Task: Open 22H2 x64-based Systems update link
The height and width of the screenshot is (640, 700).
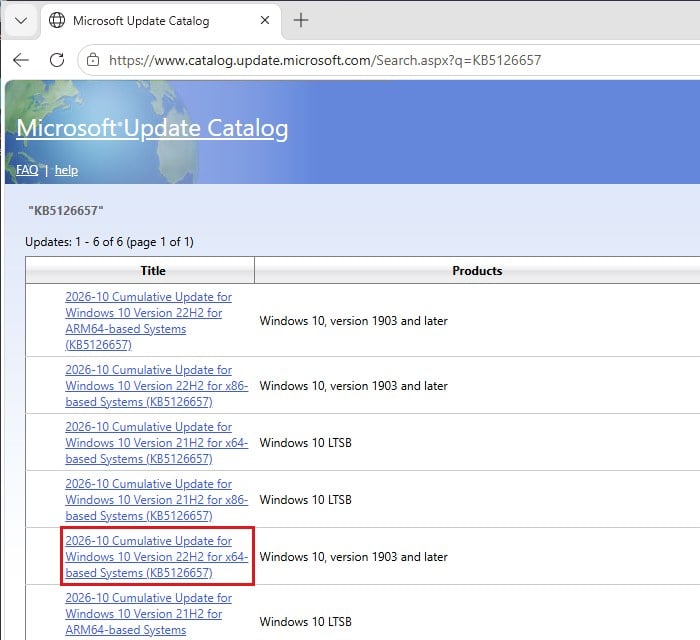Action: 156,557
